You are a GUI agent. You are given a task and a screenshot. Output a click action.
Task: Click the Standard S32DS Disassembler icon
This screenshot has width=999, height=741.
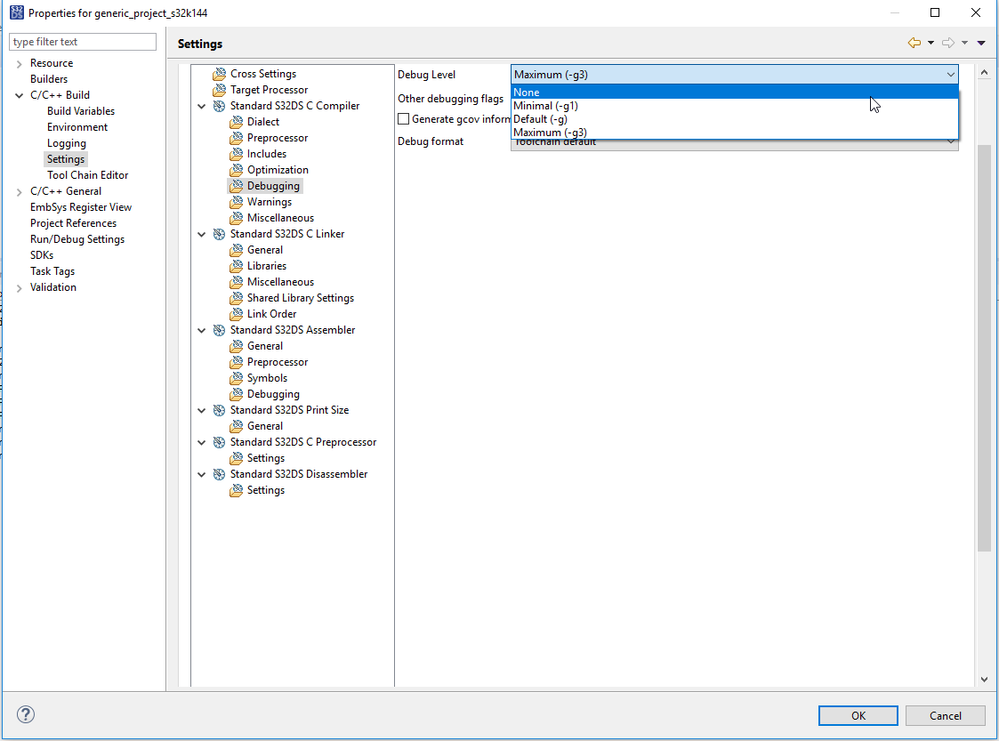219,474
